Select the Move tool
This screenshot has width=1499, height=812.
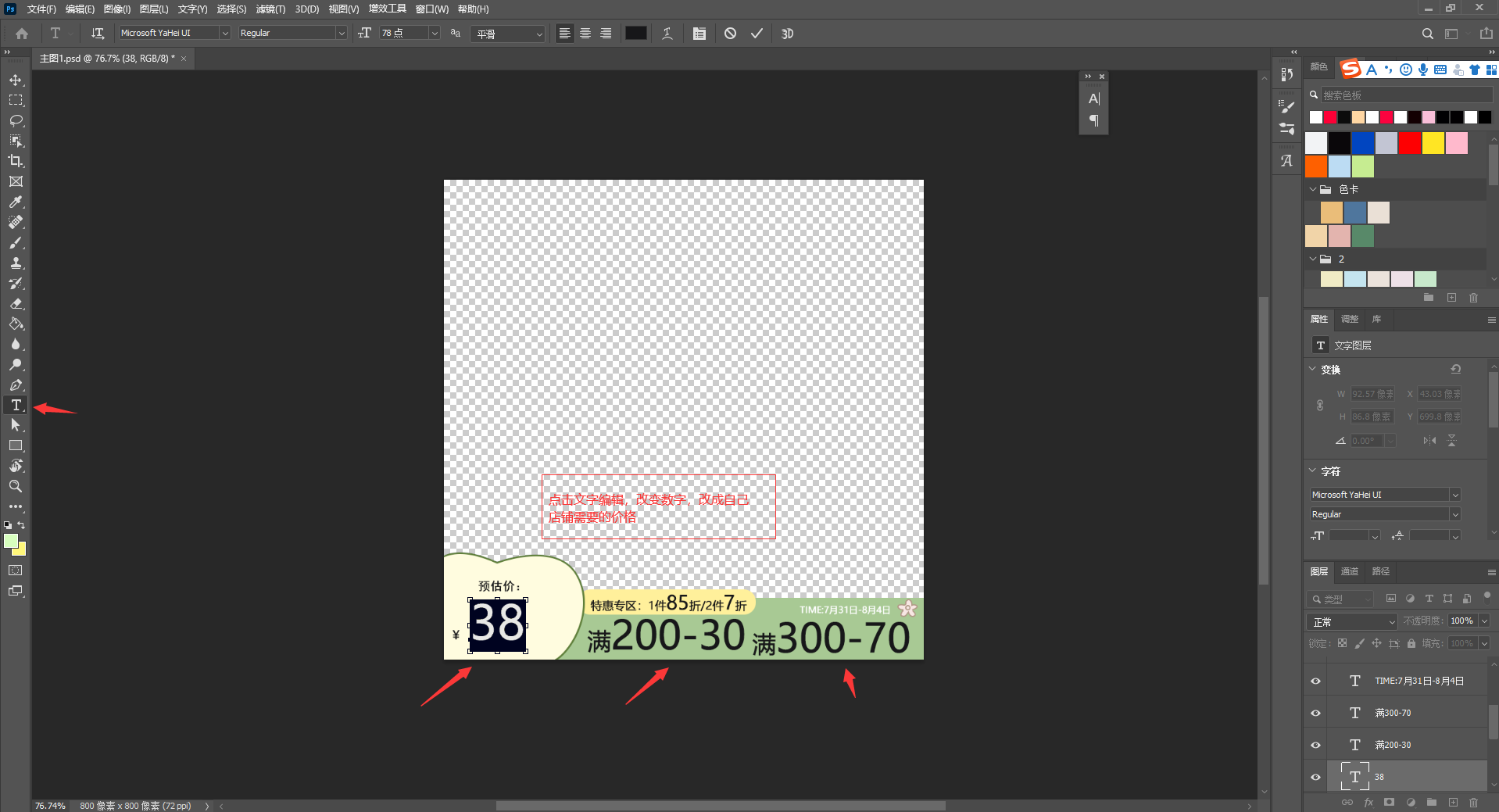[x=16, y=80]
